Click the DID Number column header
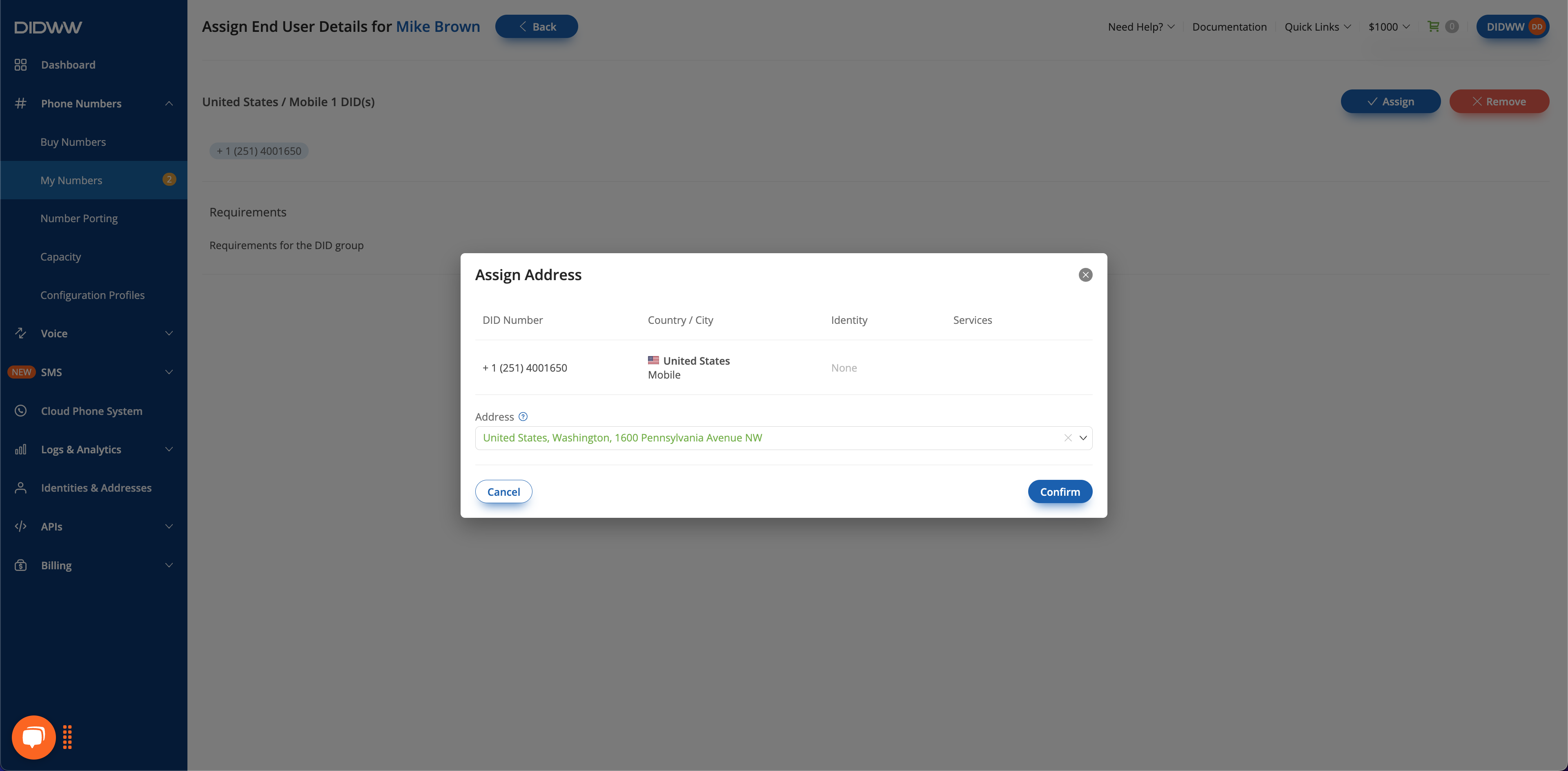The height and width of the screenshot is (771, 1568). click(x=512, y=320)
